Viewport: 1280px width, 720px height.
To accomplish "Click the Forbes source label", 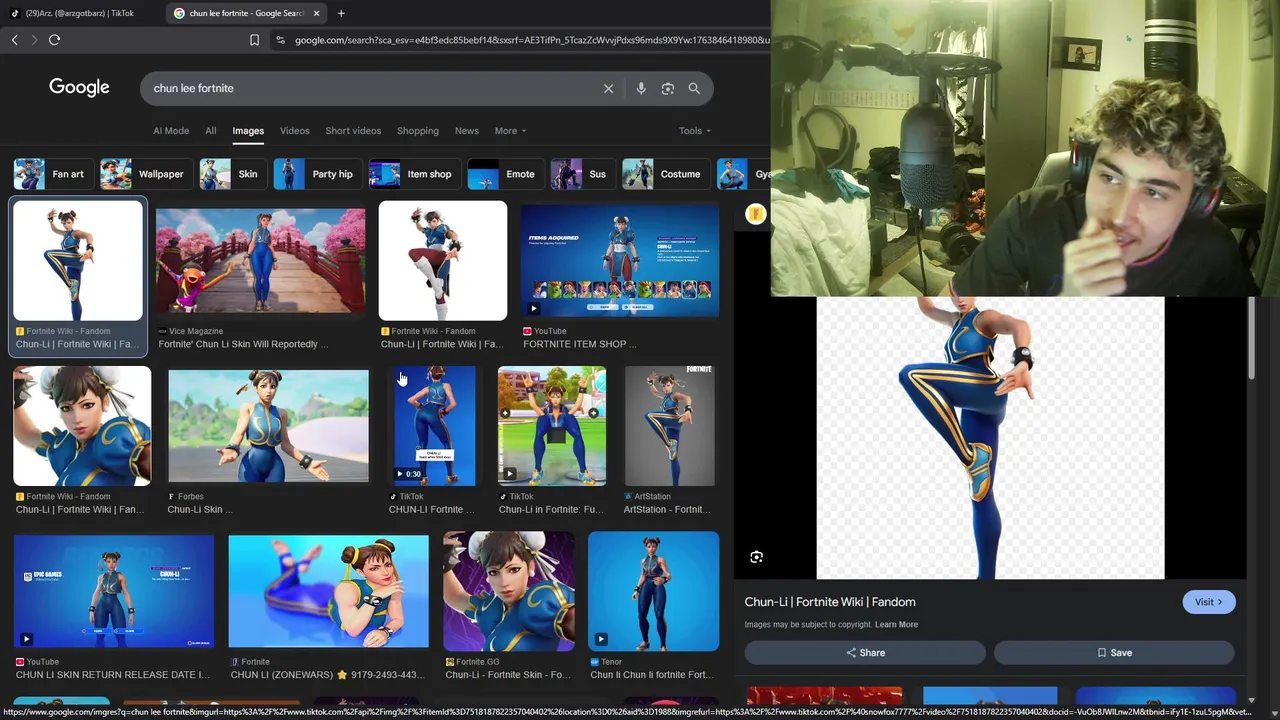I will pos(190,497).
